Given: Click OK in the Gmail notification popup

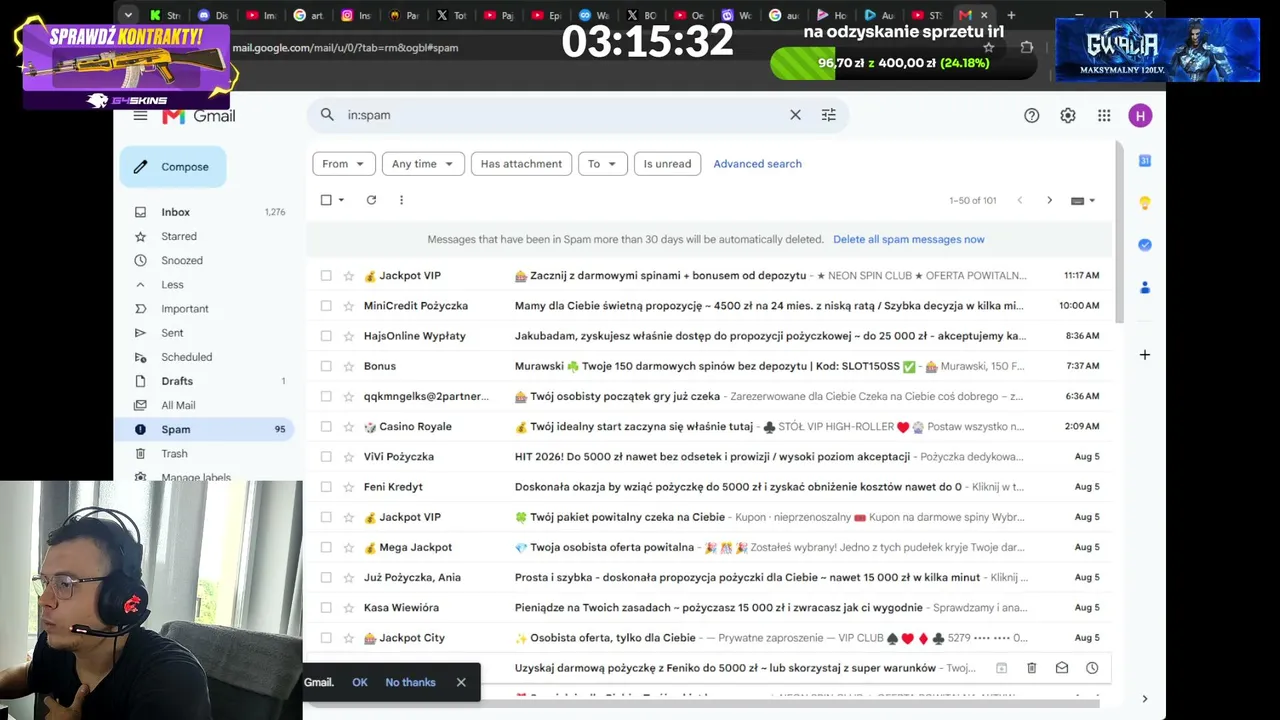Looking at the screenshot, I should point(360,683).
